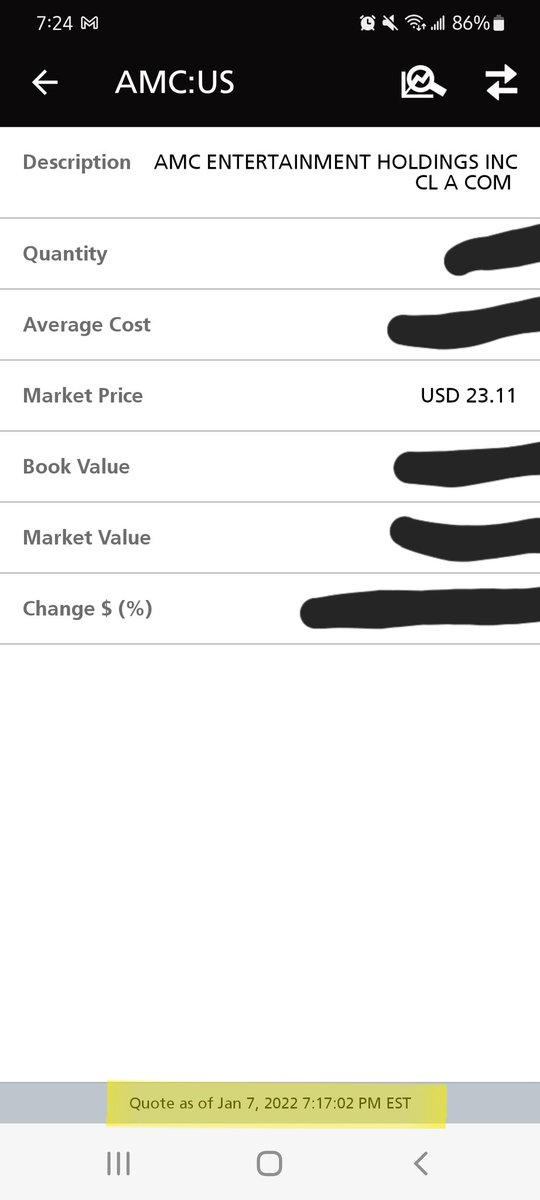Tap the Android back navigation chevron
Image resolution: width=540 pixels, height=1200 pixels.
point(421,1163)
